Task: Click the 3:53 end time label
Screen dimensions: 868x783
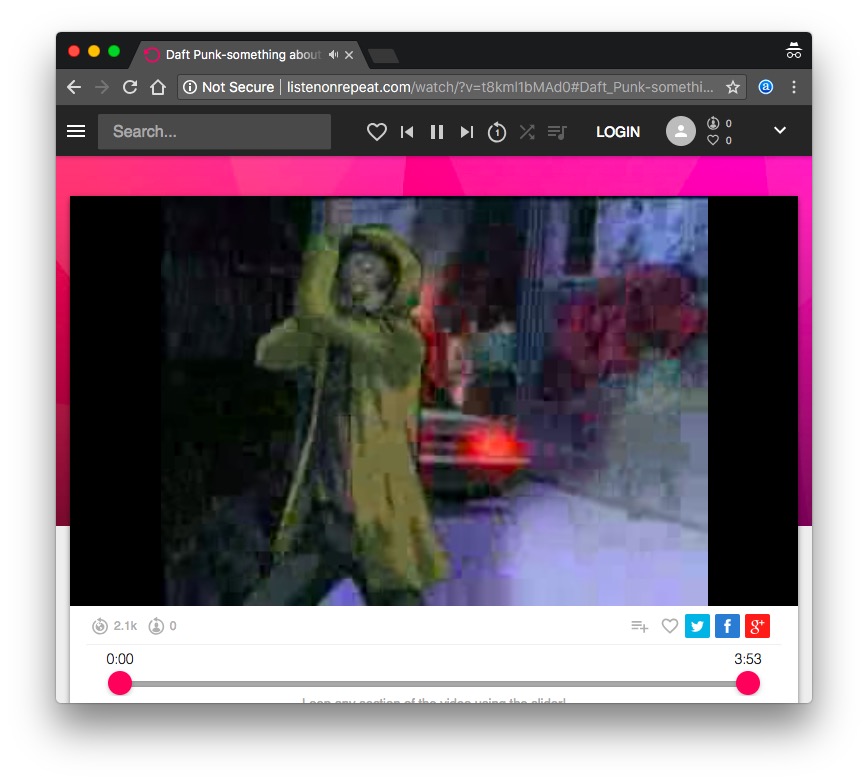Action: point(748,659)
